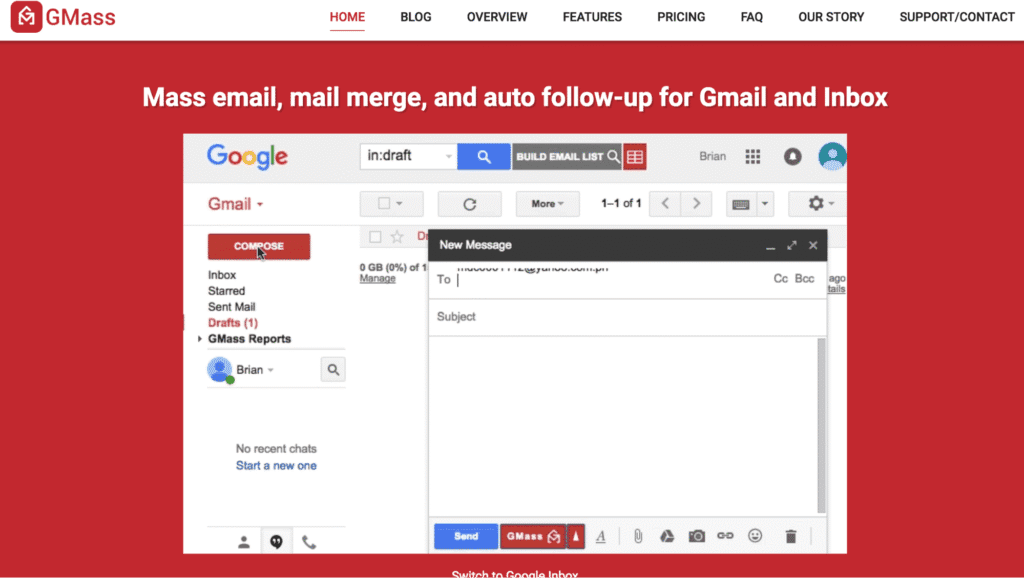1024x578 pixels.
Task: Insert a hyperlink in the message
Action: pyautogui.click(x=727, y=536)
